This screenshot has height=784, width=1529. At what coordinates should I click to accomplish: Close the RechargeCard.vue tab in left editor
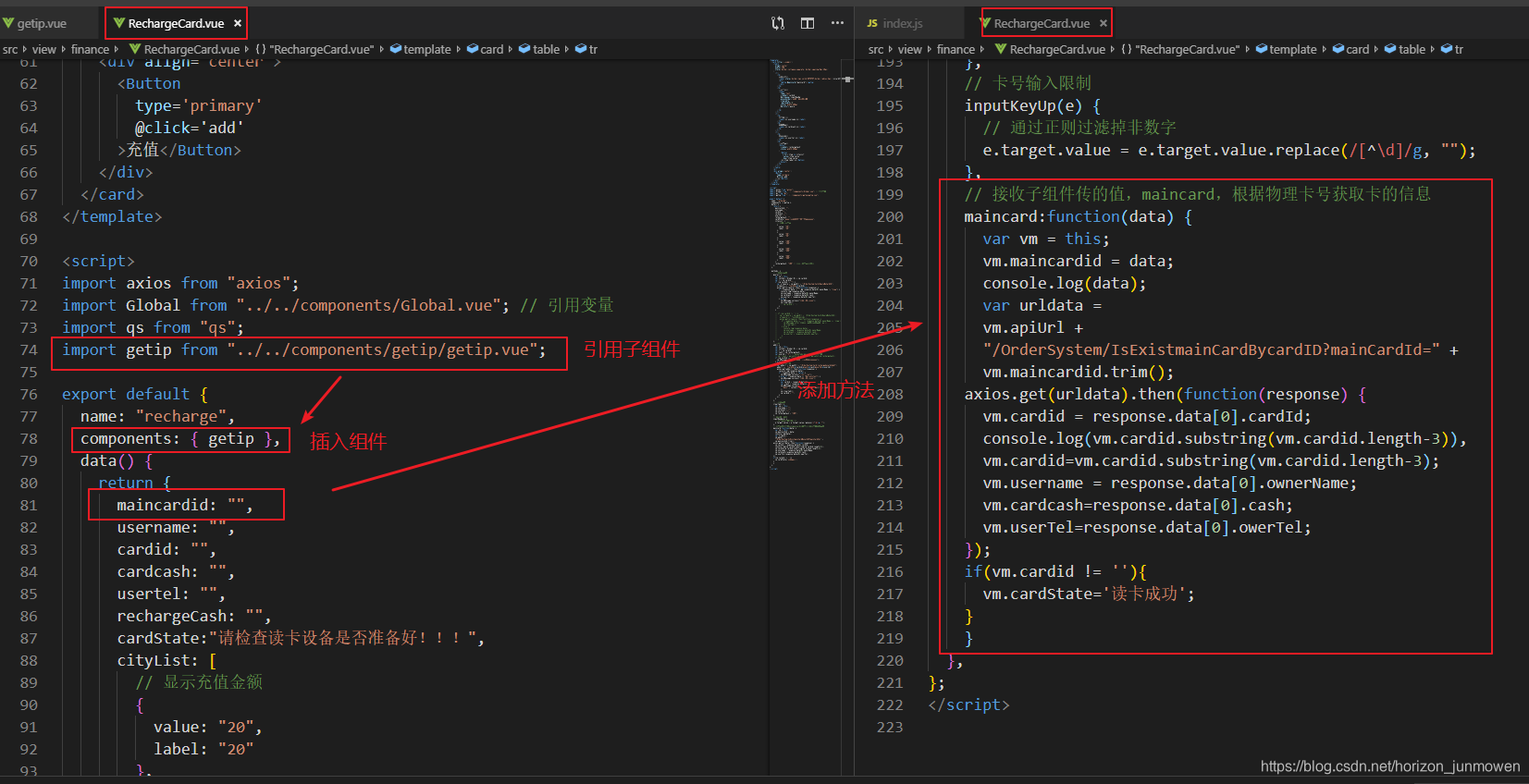pyautogui.click(x=238, y=23)
